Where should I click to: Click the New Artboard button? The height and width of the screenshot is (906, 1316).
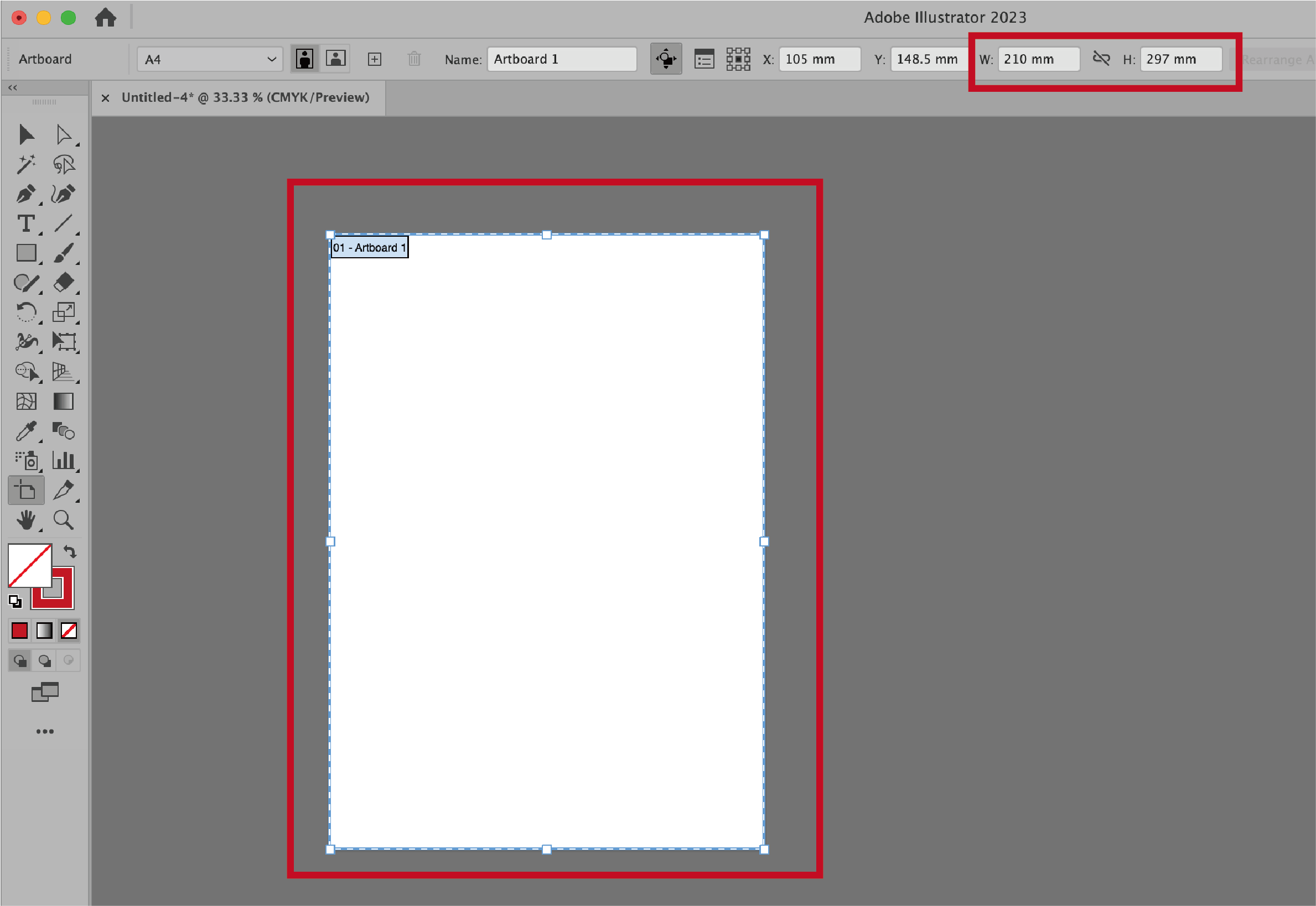[374, 59]
